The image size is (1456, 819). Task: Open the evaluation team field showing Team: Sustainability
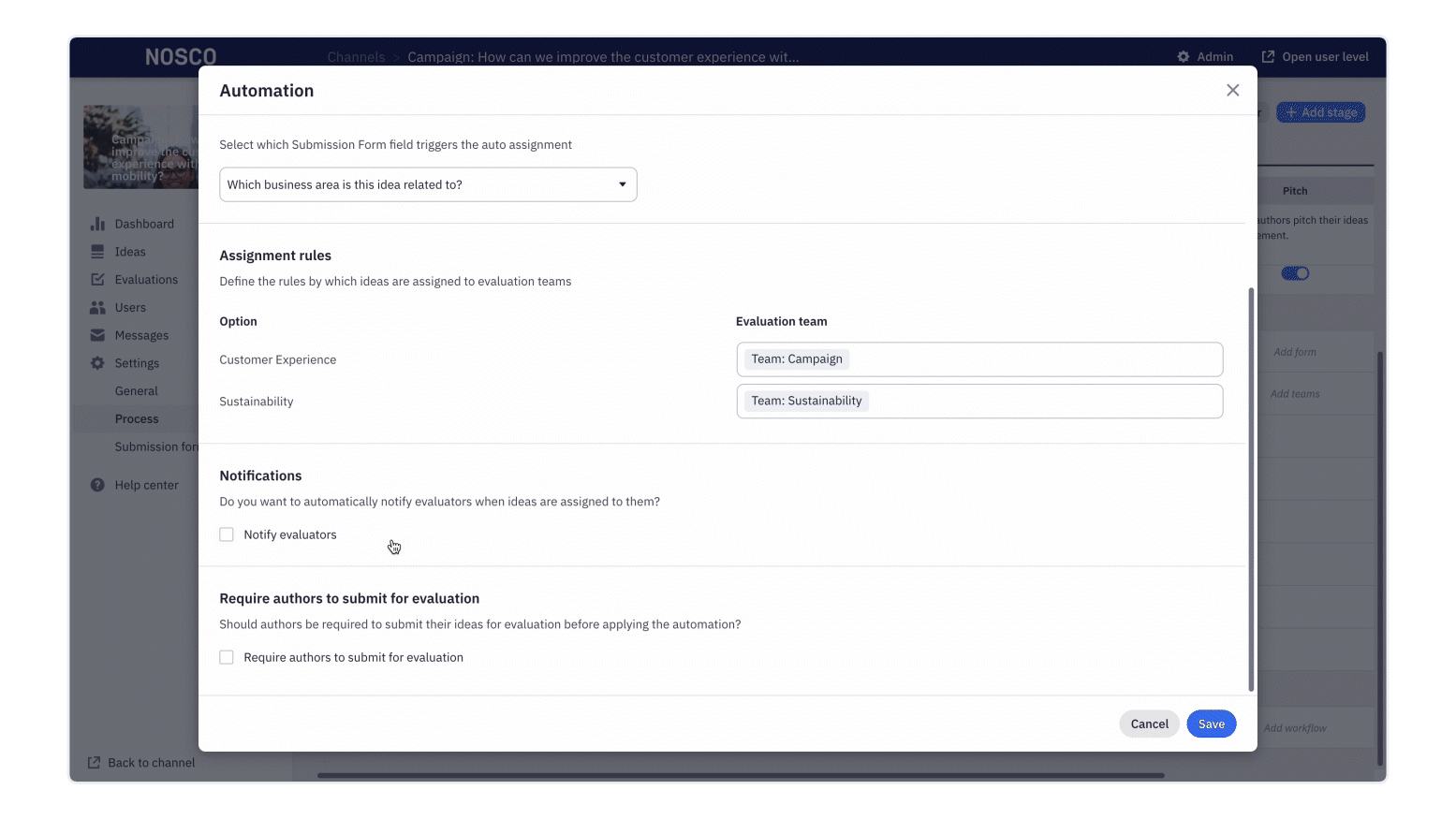click(x=979, y=401)
